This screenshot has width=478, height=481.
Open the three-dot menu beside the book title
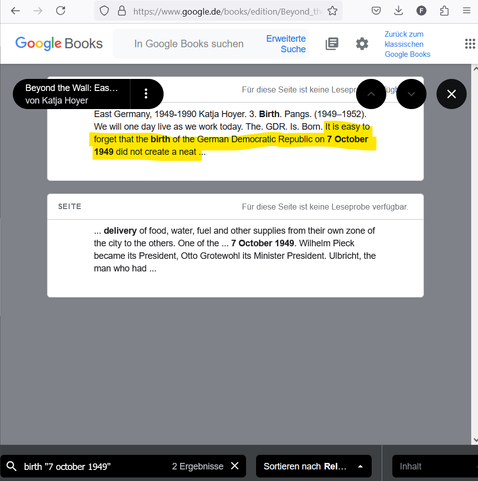[x=146, y=94]
